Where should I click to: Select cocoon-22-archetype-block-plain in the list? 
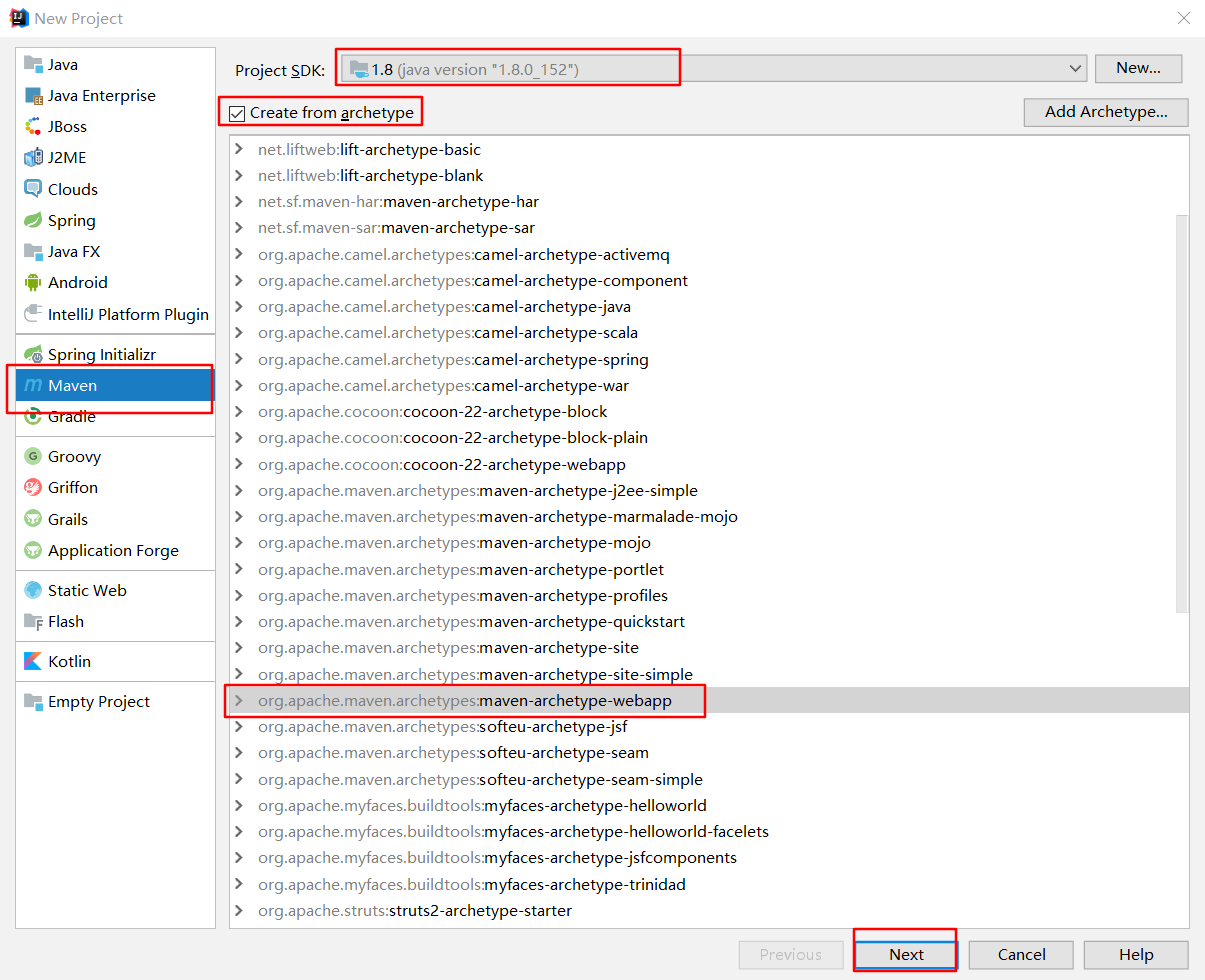(709, 438)
